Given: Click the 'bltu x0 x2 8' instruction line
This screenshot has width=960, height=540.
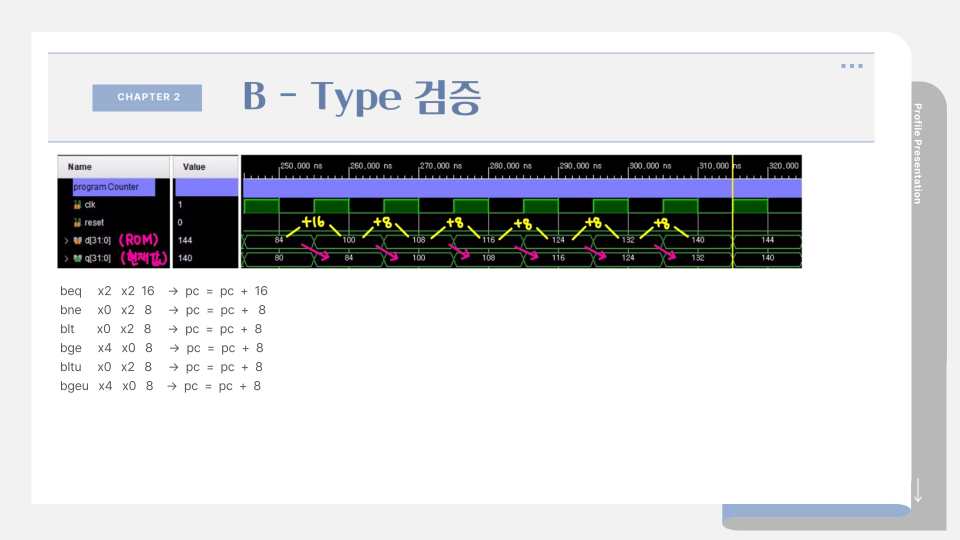Looking at the screenshot, I should (x=161, y=367).
